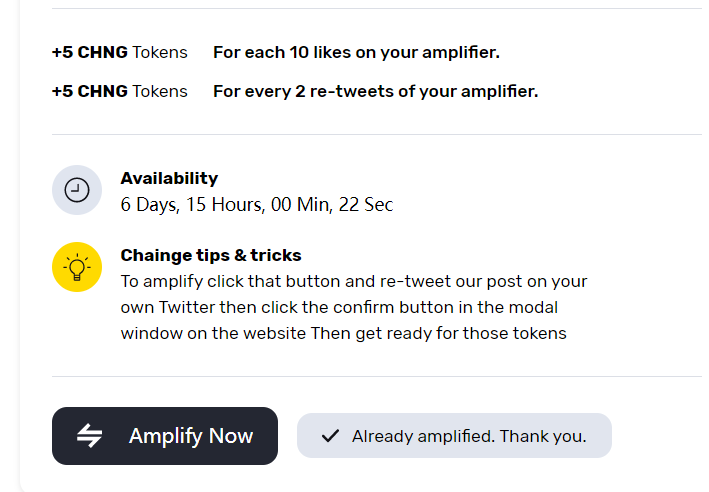The height and width of the screenshot is (492, 709).
Task: Select the Availability heading
Action: pos(169,178)
